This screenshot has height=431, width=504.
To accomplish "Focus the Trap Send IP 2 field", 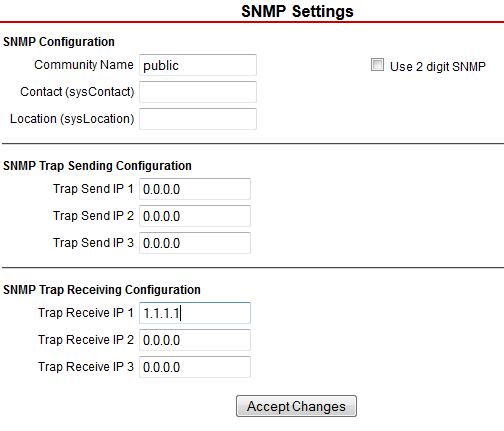I will point(195,216).
